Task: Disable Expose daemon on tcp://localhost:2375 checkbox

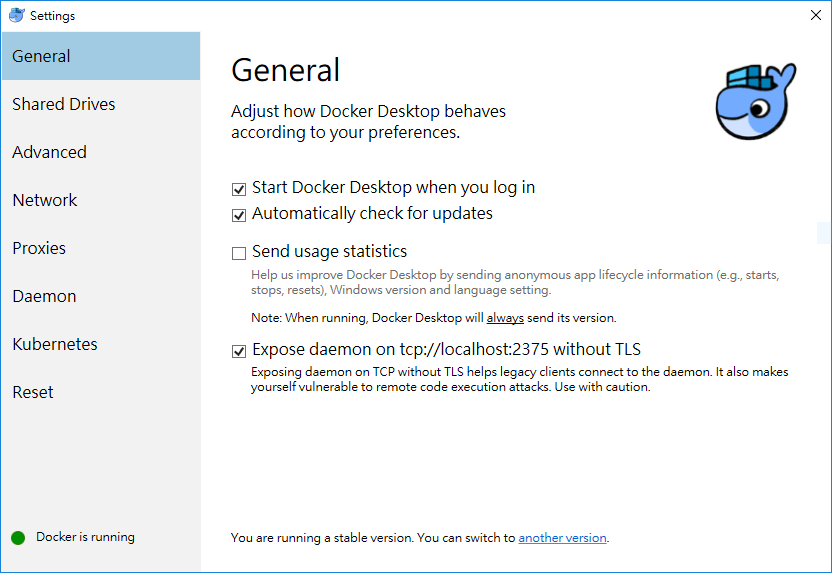Action: point(239,351)
